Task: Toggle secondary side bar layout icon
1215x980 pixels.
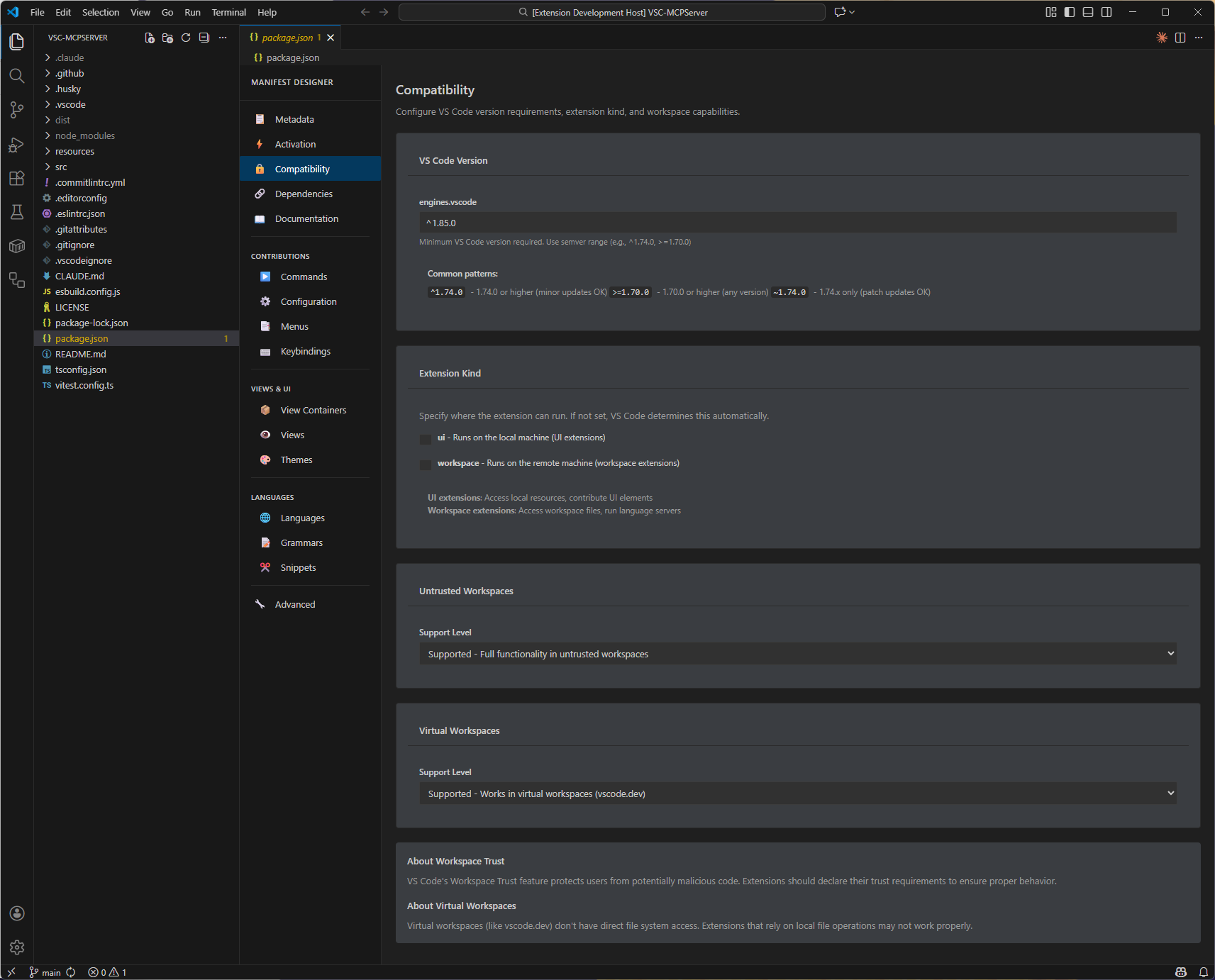Action: click(x=1106, y=12)
